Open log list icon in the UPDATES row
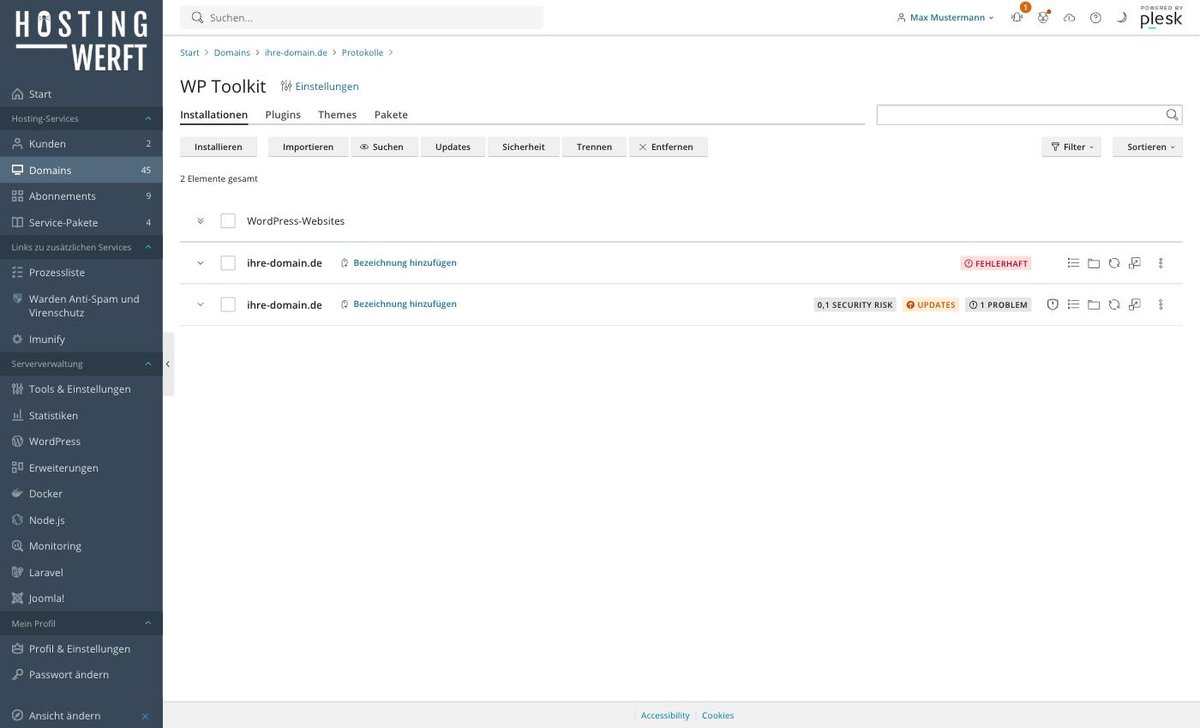 1073,304
